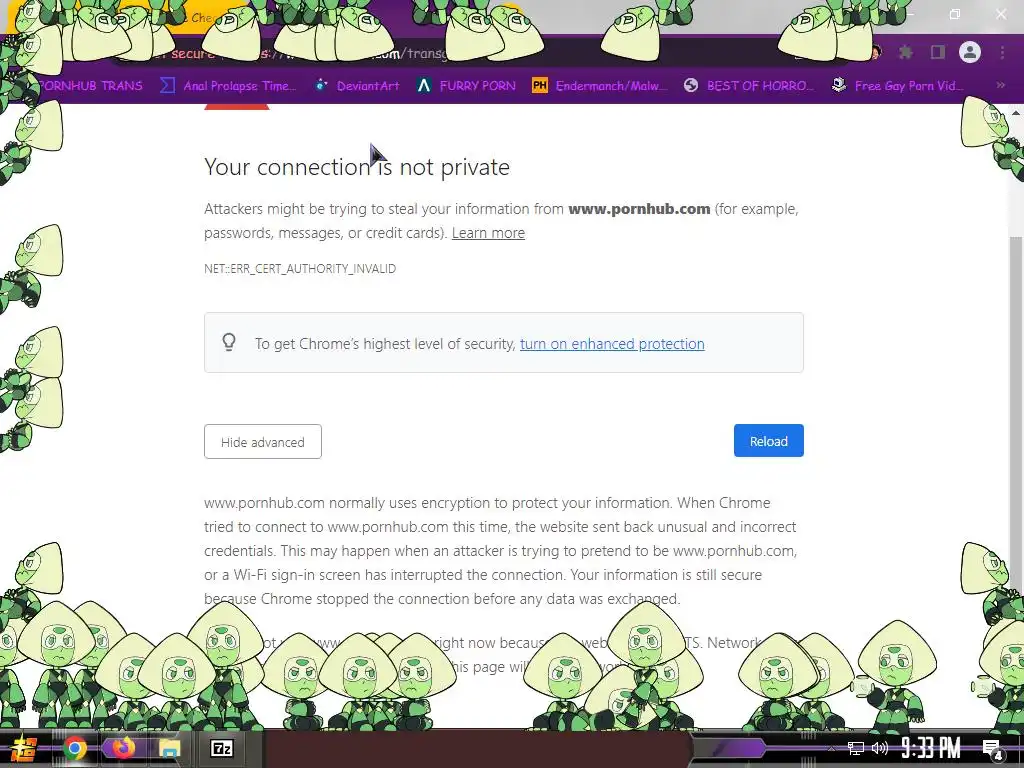This screenshot has width=1024, height=768.
Task: Open File Explorer from the taskbar
Action: pyautogui.click(x=169, y=748)
